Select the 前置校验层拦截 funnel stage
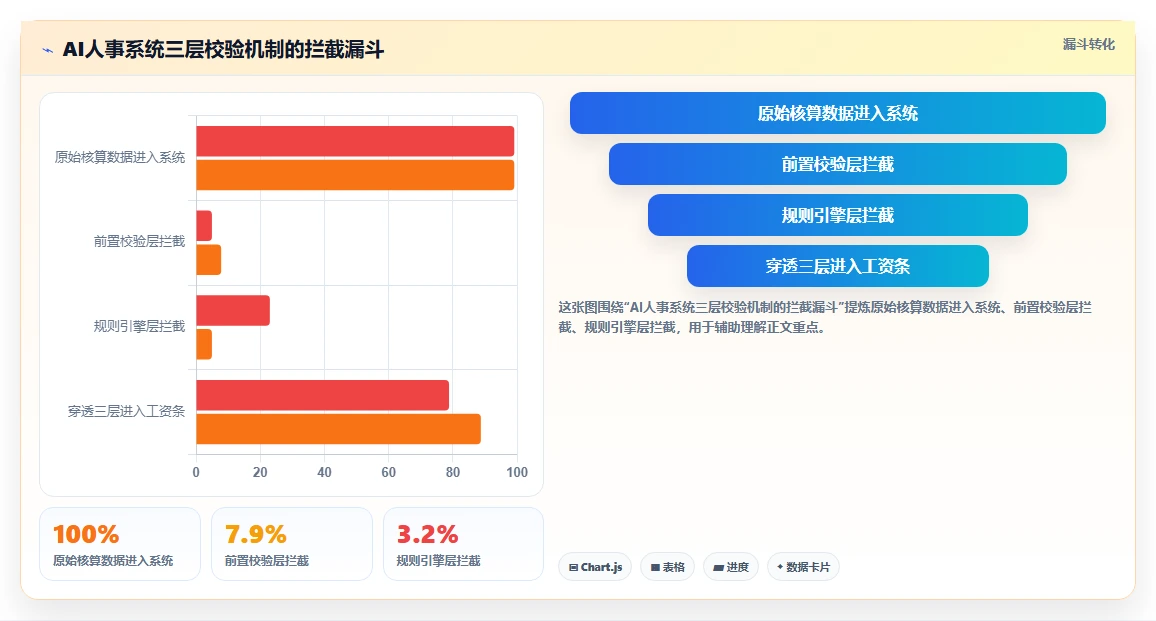1156x621 pixels. tap(838, 164)
